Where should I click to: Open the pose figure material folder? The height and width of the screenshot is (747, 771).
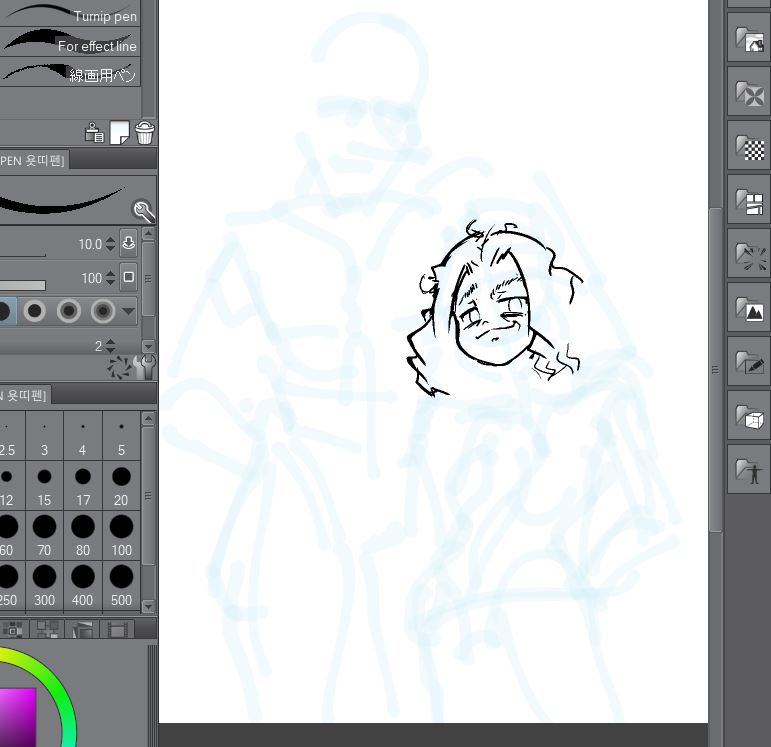click(x=749, y=471)
